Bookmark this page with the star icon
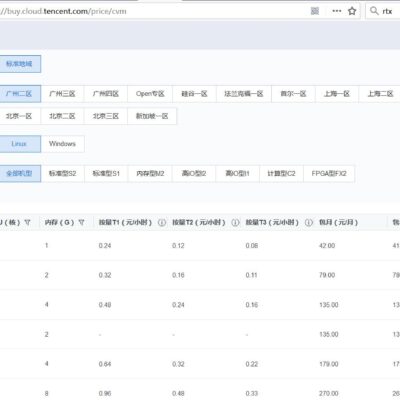This screenshot has width=400, height=400. 352,11
